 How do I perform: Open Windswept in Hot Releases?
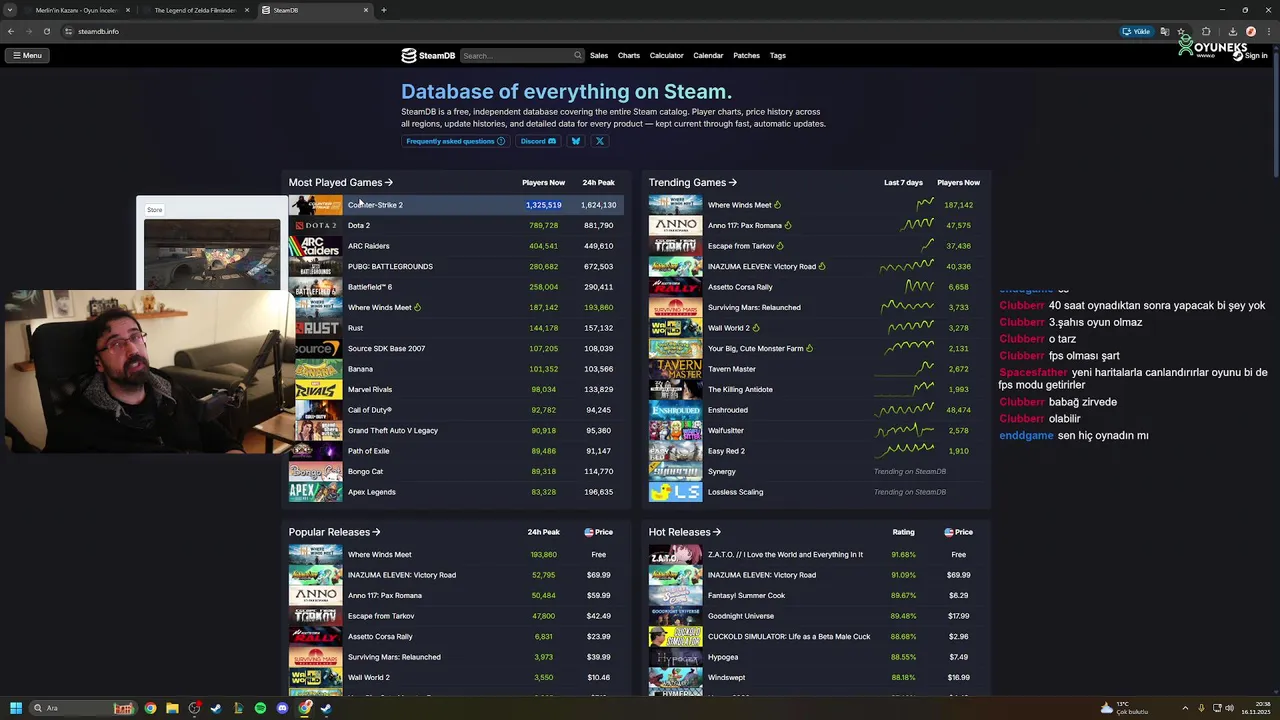click(x=727, y=677)
